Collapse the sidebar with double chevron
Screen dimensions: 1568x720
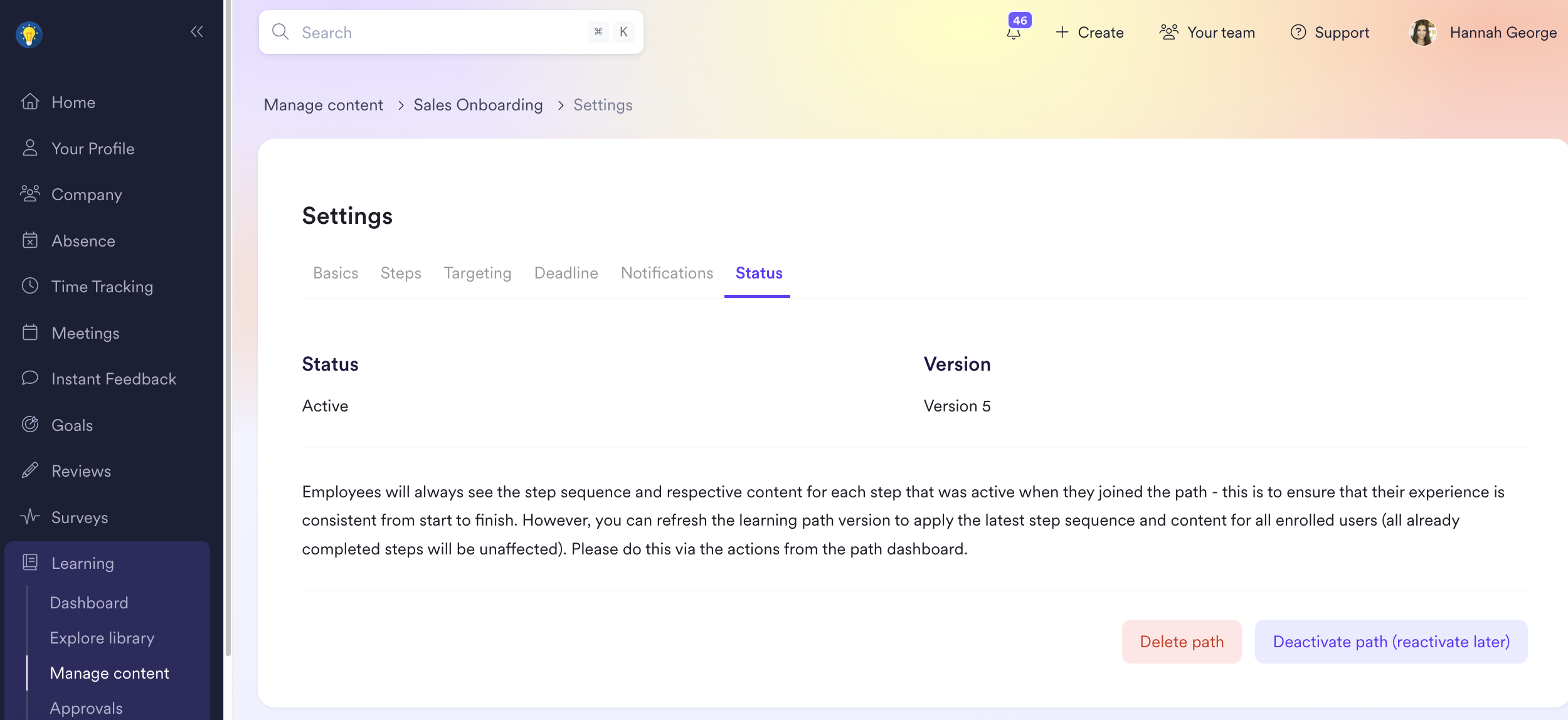pos(197,32)
